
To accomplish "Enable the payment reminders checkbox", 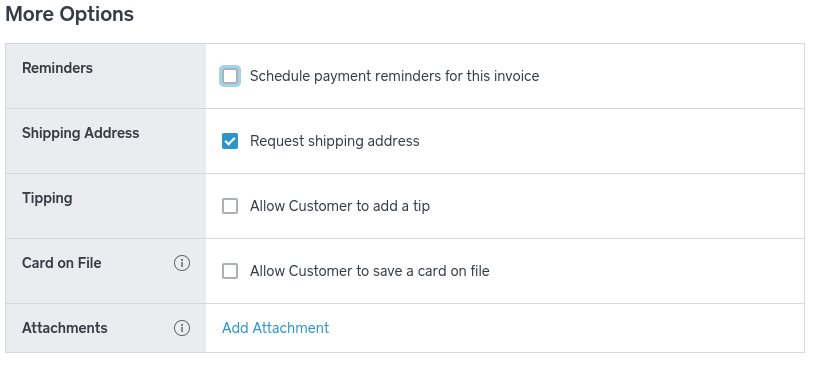I will (230, 76).
